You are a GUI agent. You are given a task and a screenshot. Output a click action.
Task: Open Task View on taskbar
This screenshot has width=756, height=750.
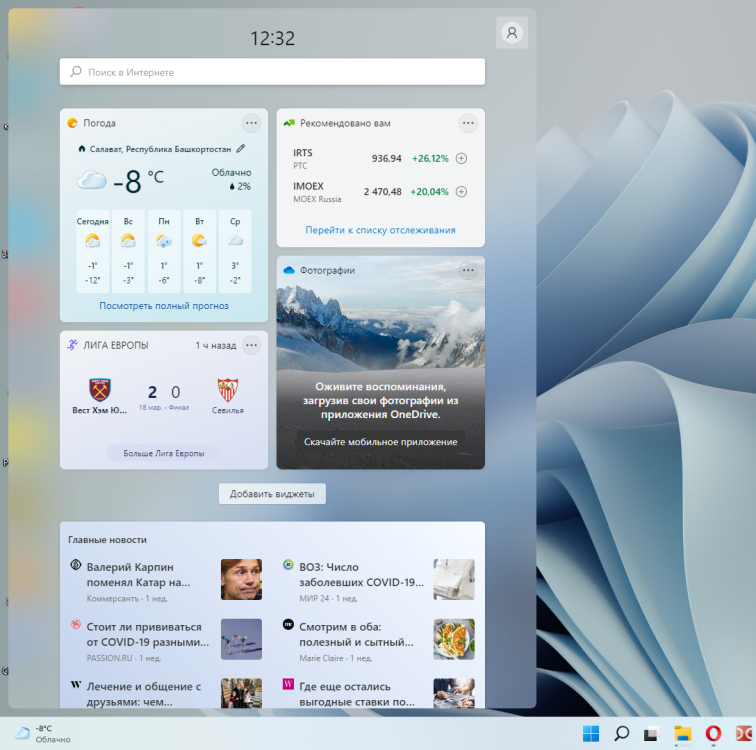[652, 734]
